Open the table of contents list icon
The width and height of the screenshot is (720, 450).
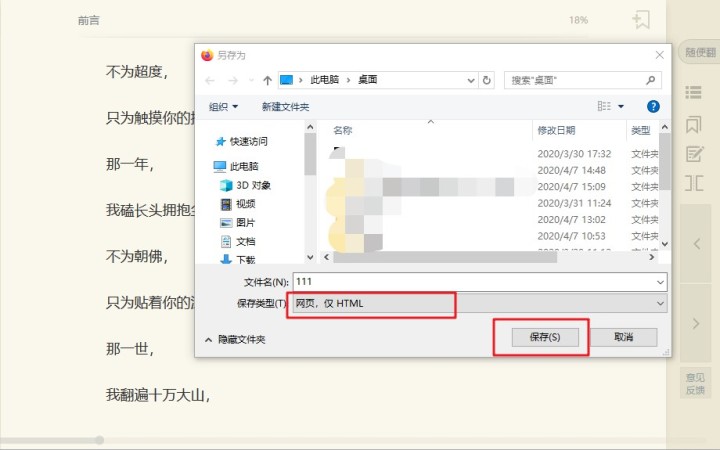coord(693,92)
